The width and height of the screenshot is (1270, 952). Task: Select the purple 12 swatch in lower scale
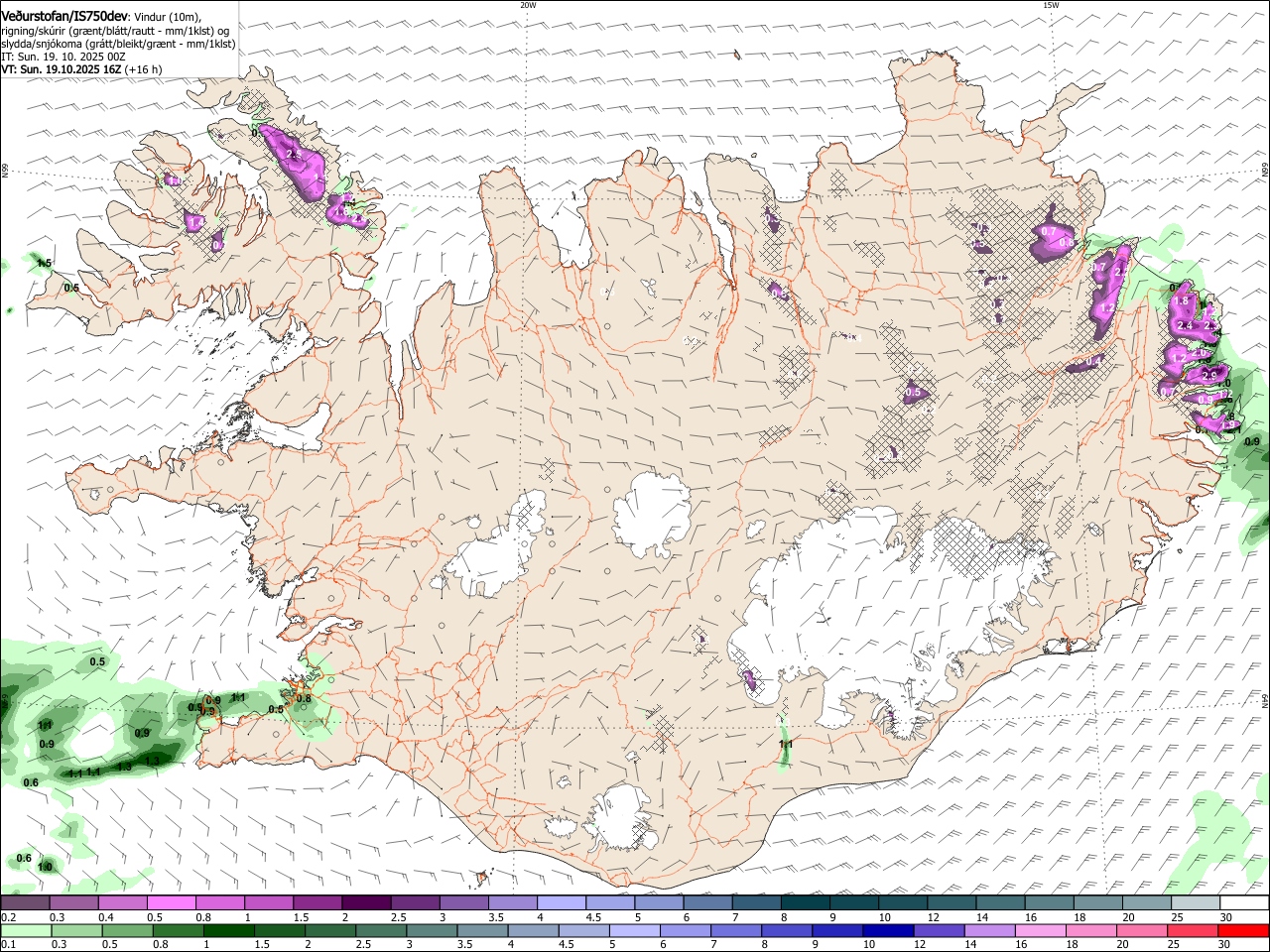click(940, 930)
